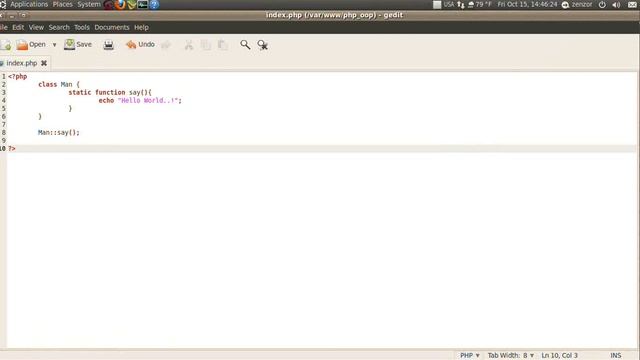The height and width of the screenshot is (360, 640).
Task: Print the document using printer icon
Action: (x=109, y=45)
